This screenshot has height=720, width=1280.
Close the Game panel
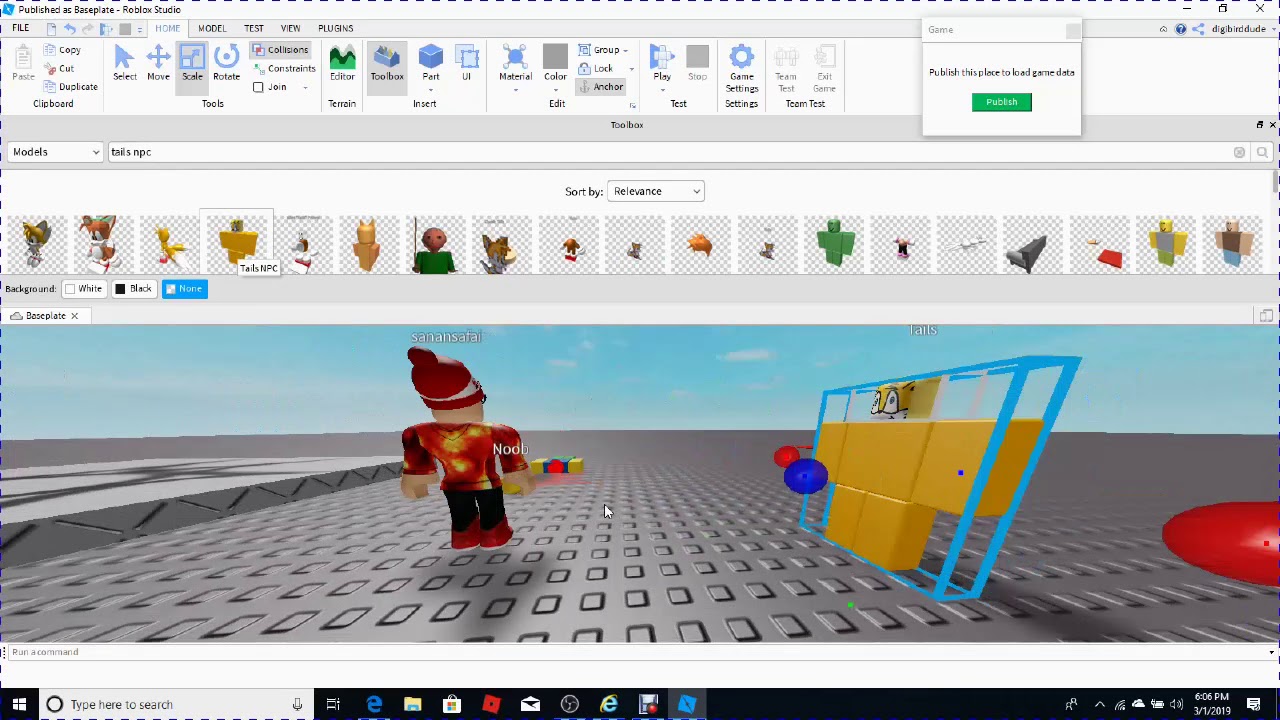pos(1073,30)
